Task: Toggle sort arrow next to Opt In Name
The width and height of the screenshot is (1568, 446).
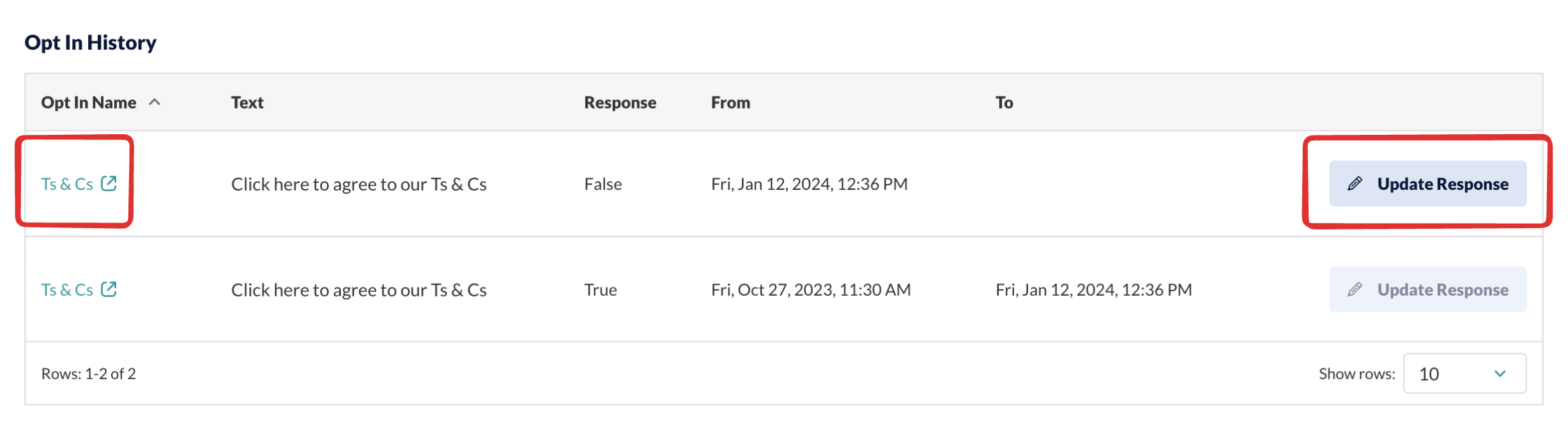Action: [x=155, y=102]
